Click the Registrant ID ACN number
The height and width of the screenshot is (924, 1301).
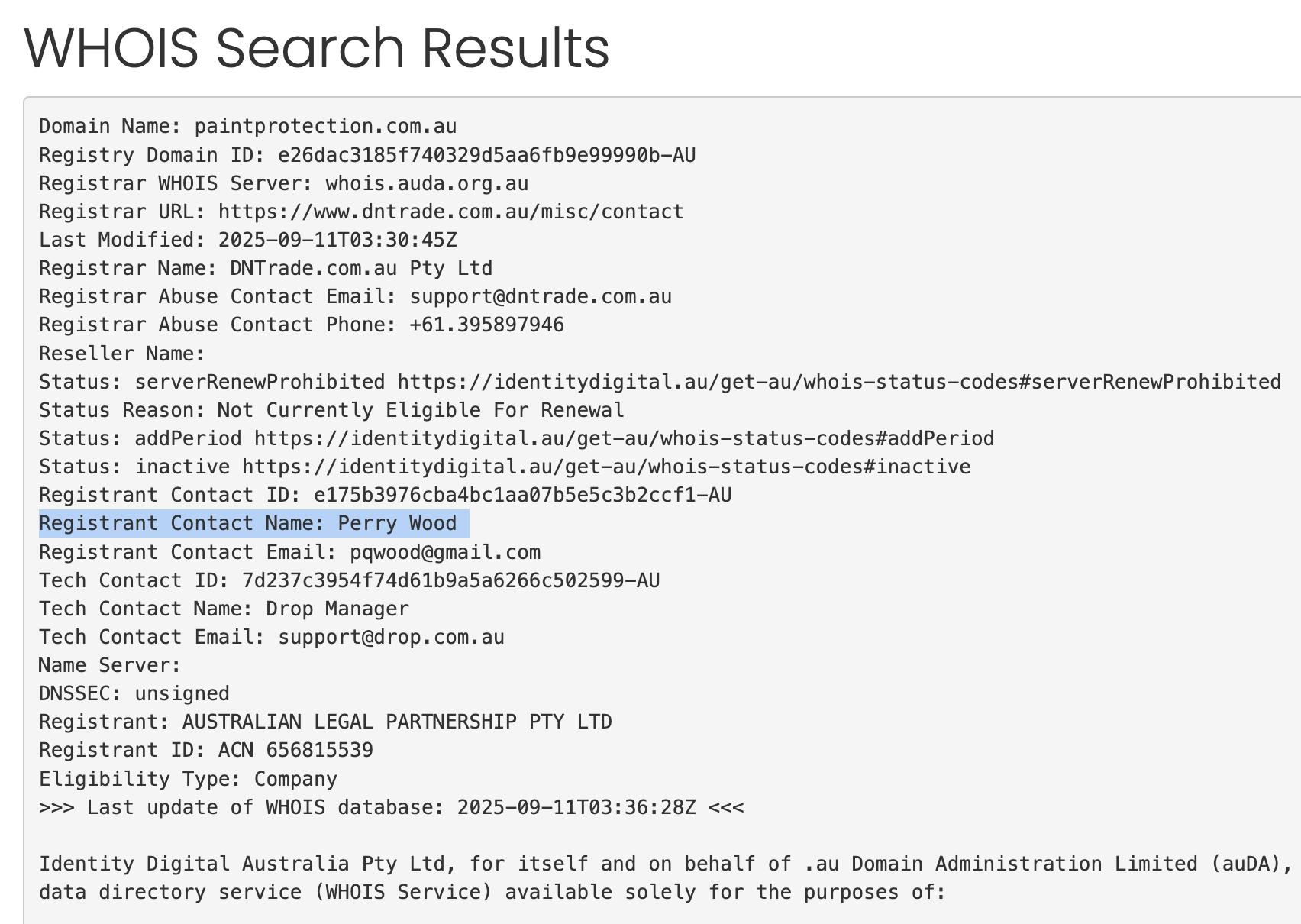coord(295,751)
